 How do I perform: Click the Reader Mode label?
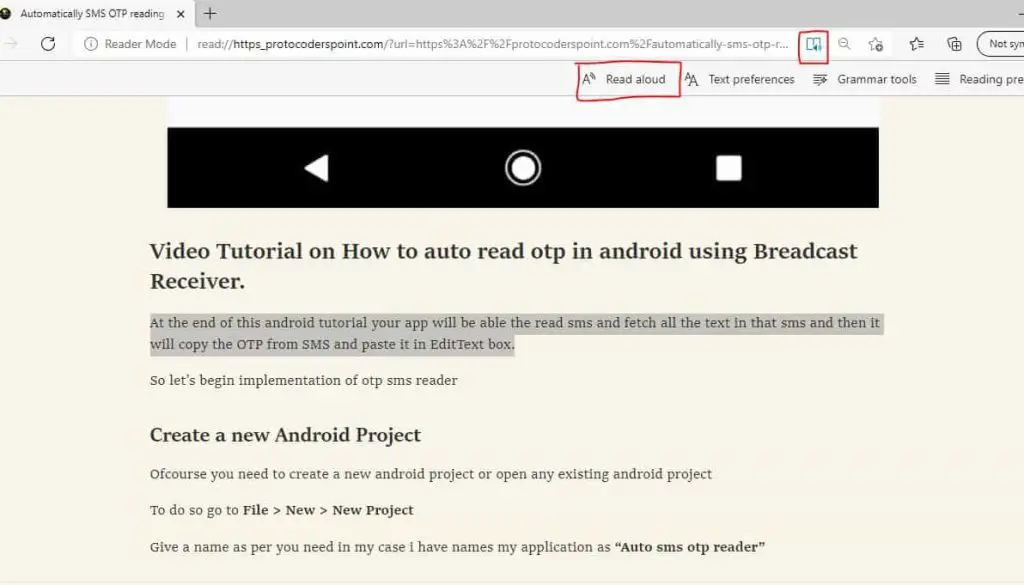point(140,44)
